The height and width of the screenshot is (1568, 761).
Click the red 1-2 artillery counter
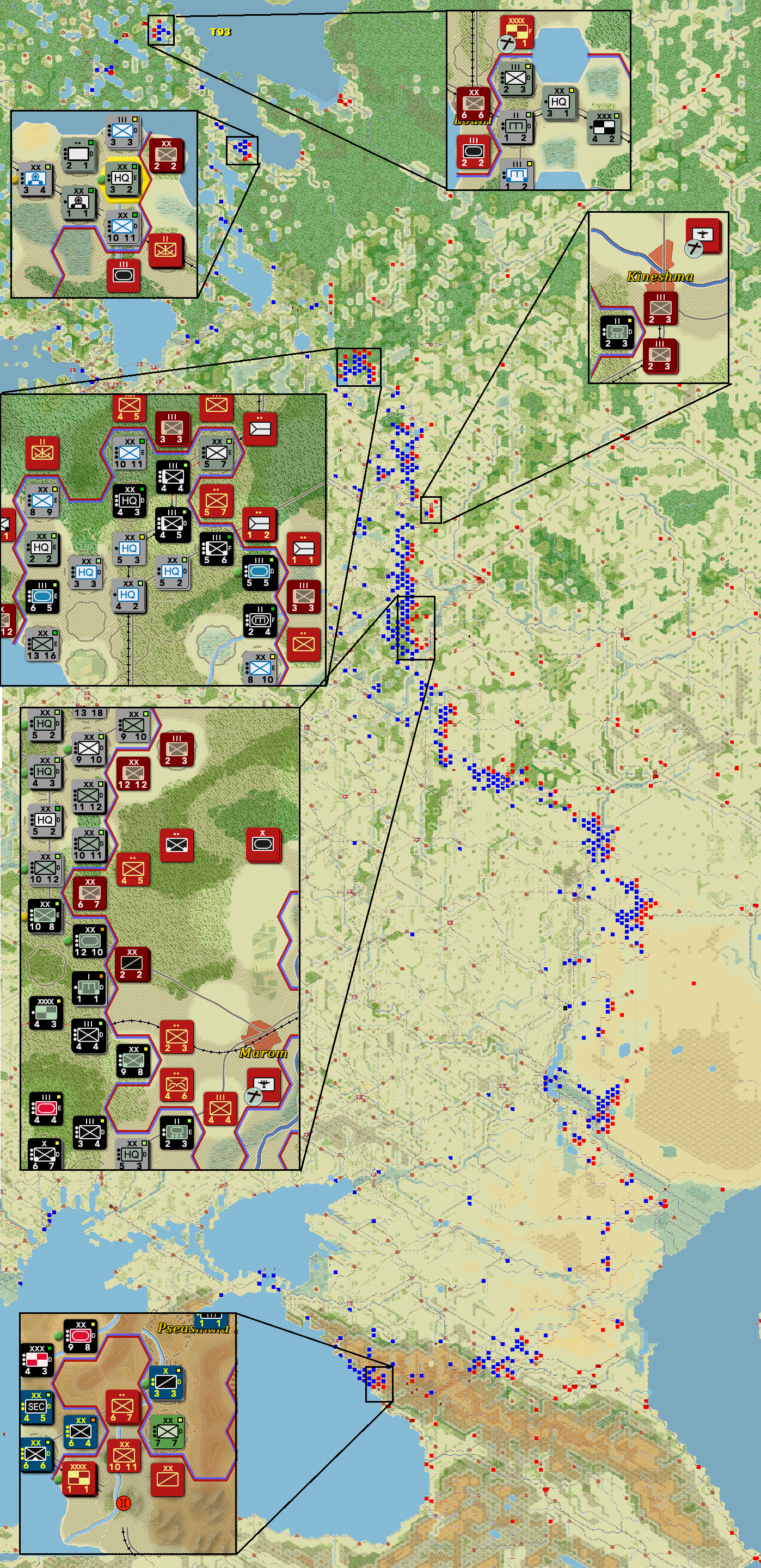pyautogui.click(x=259, y=524)
